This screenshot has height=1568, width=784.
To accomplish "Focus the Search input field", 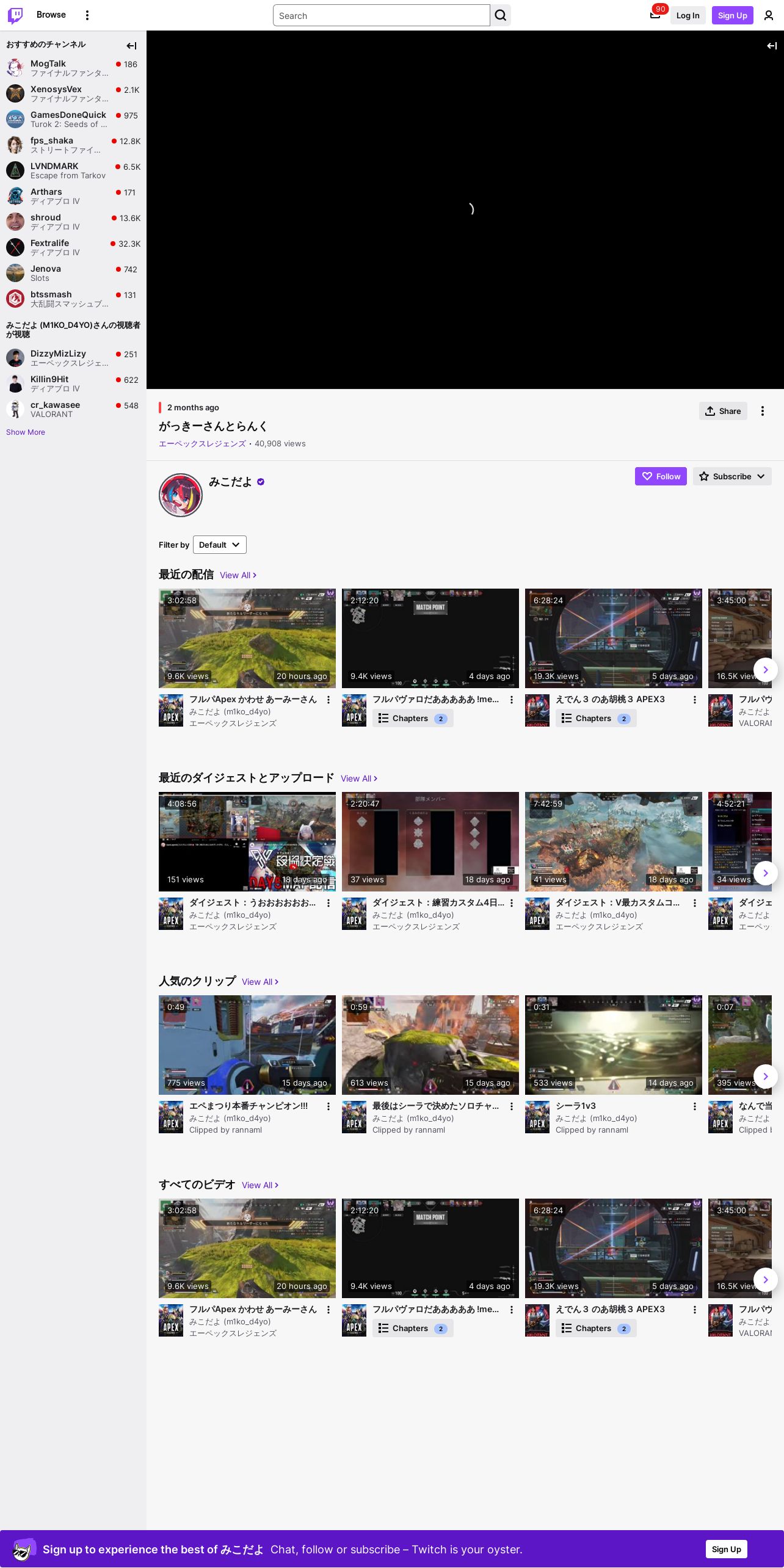I will pyautogui.click(x=382, y=15).
